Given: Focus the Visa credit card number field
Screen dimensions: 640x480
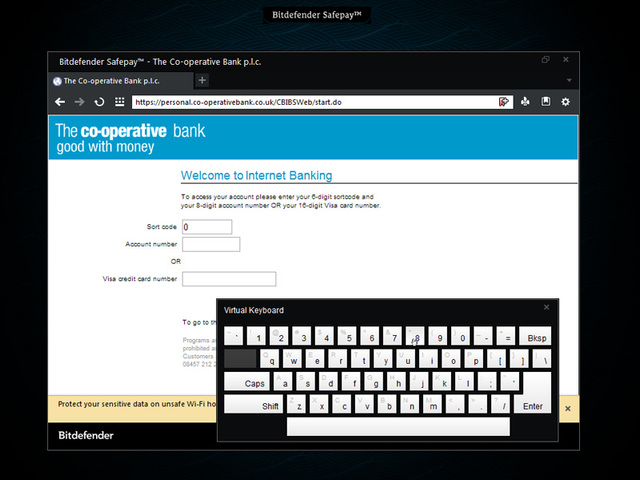Looking at the screenshot, I should [229, 279].
